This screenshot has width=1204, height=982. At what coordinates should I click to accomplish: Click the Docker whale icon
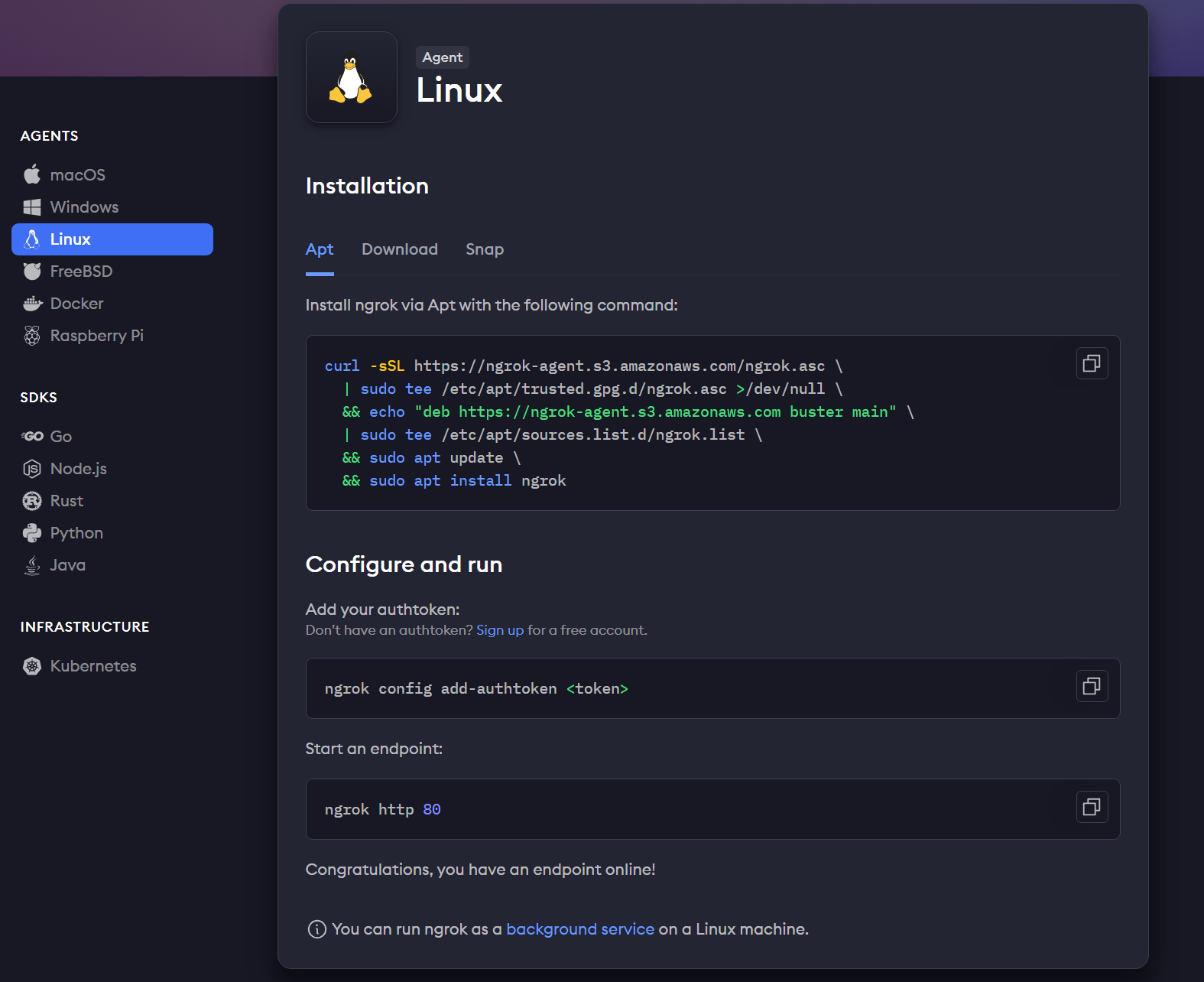click(x=32, y=304)
